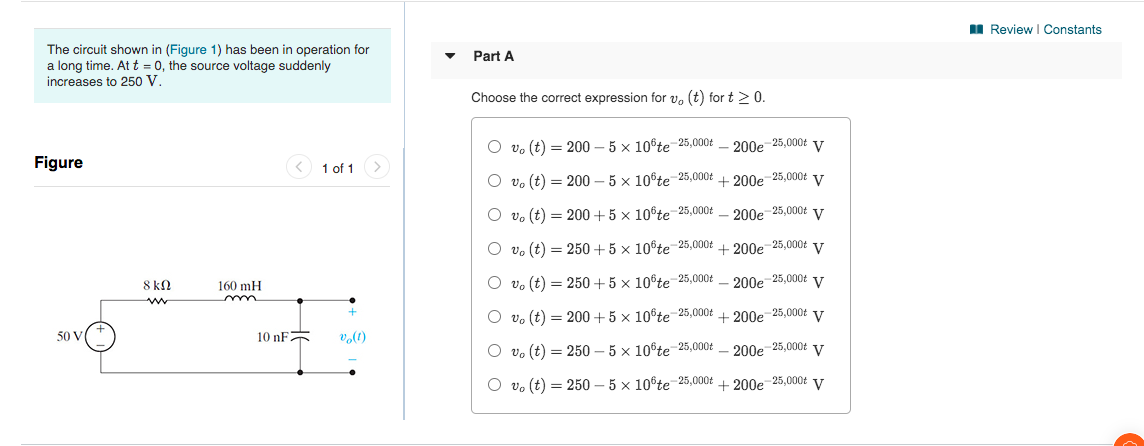The image size is (1144, 446).
Task: Select first option: 200 − 5×10⁶t − 200e
Action: (x=495, y=146)
